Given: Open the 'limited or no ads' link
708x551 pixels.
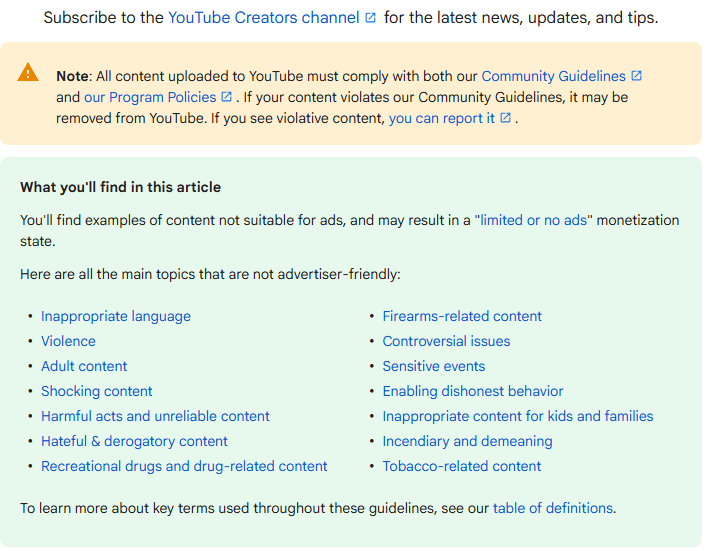Looking at the screenshot, I should click(x=533, y=220).
